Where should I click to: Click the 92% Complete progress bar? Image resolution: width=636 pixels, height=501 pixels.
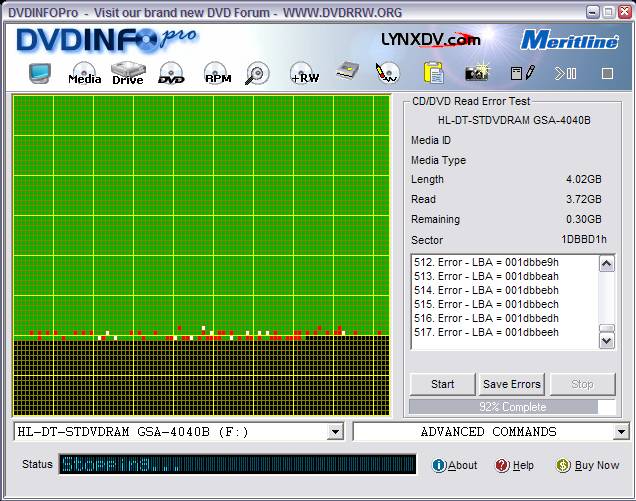512,406
